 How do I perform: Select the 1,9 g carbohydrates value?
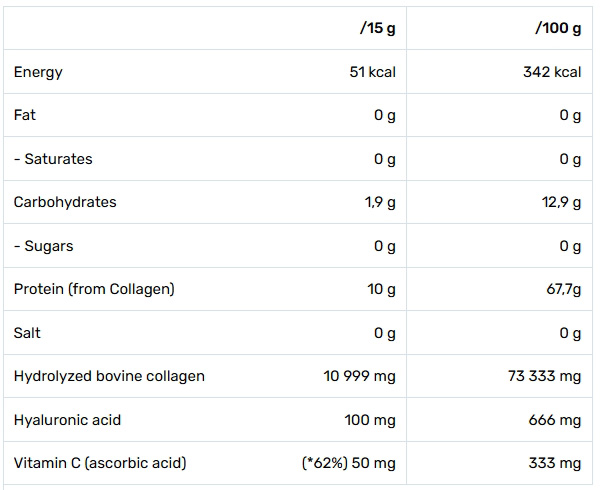coord(380,202)
